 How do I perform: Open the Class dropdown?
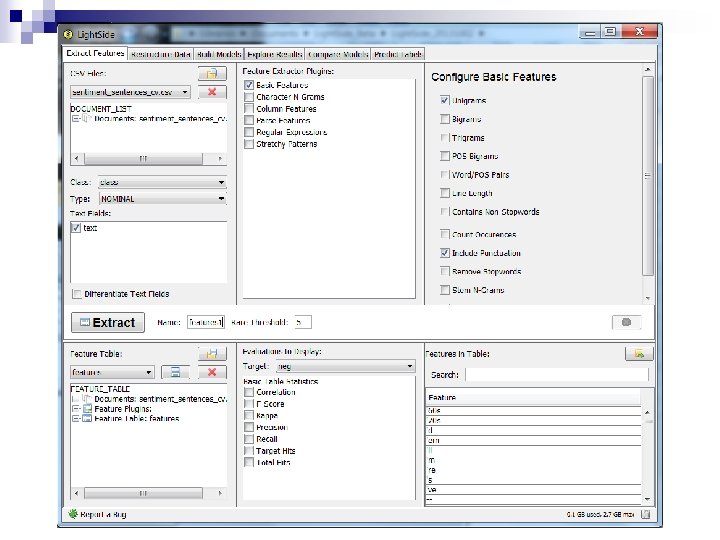pos(162,182)
